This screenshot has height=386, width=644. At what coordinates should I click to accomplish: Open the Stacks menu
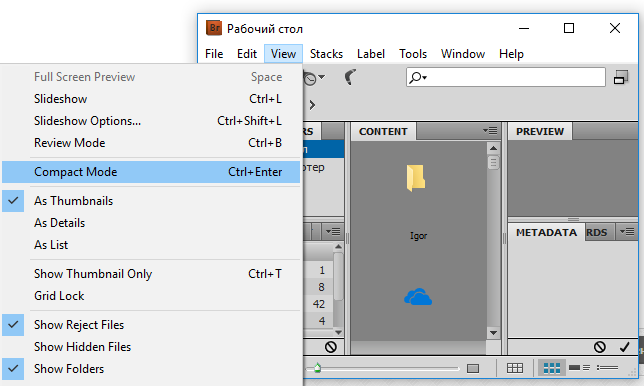coord(326,54)
